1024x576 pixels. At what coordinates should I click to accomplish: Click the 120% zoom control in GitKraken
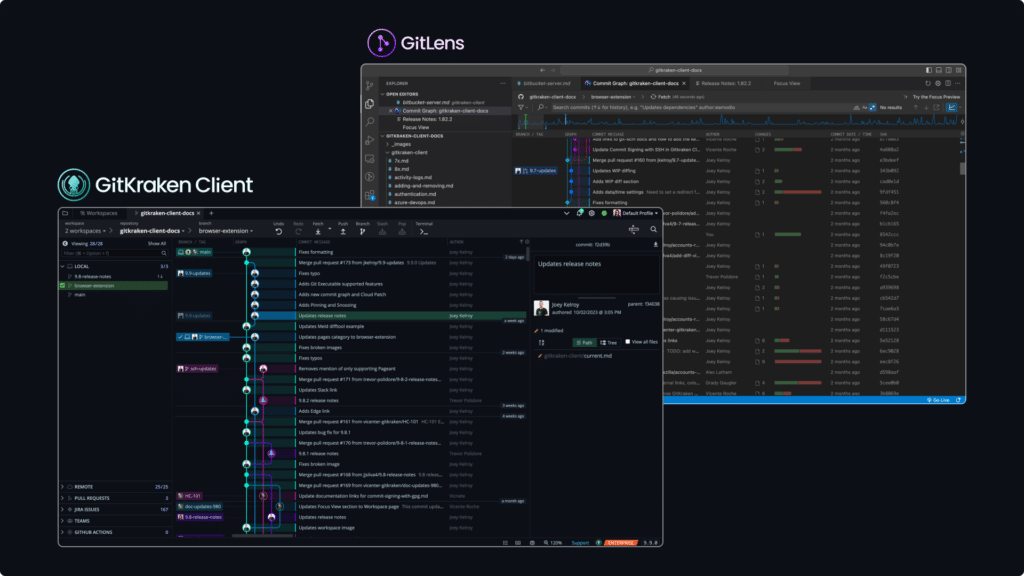coord(553,543)
